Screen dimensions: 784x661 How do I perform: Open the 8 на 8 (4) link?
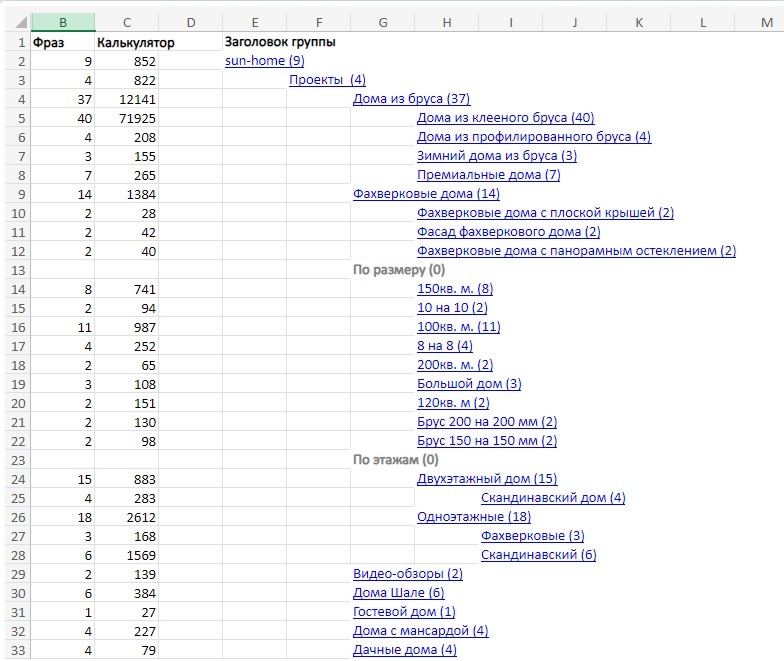[445, 346]
